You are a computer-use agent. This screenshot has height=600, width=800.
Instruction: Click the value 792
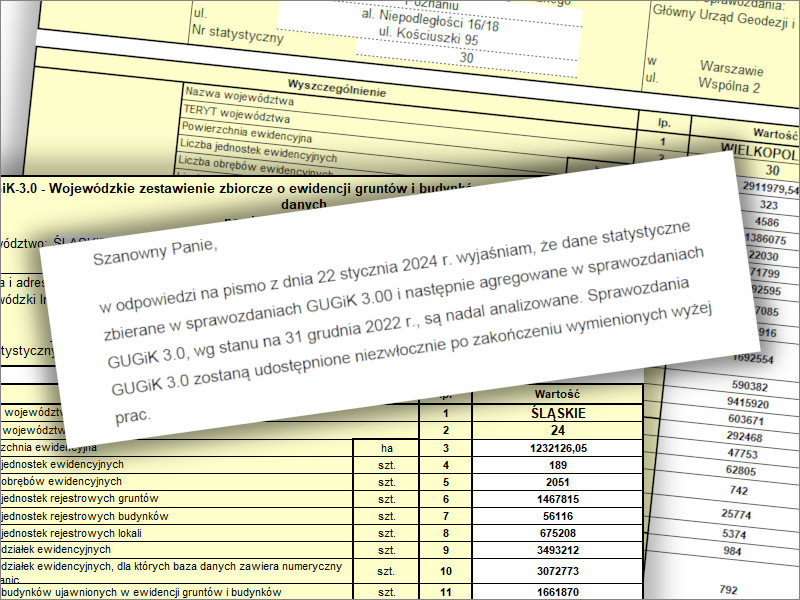(x=729, y=590)
